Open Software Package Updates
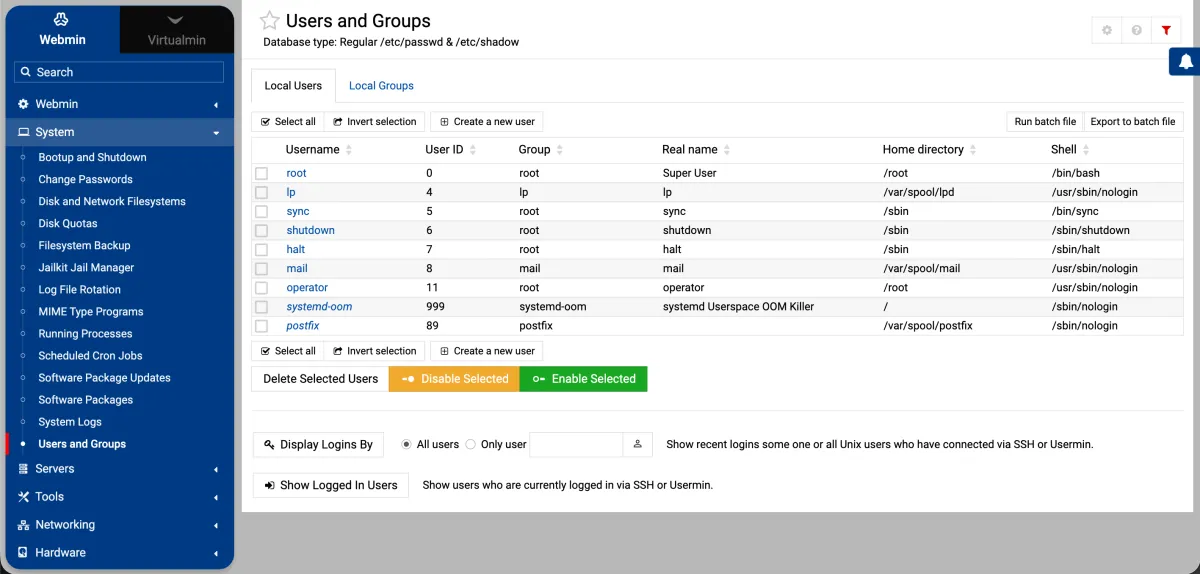The width and height of the screenshot is (1200, 574). (x=104, y=377)
